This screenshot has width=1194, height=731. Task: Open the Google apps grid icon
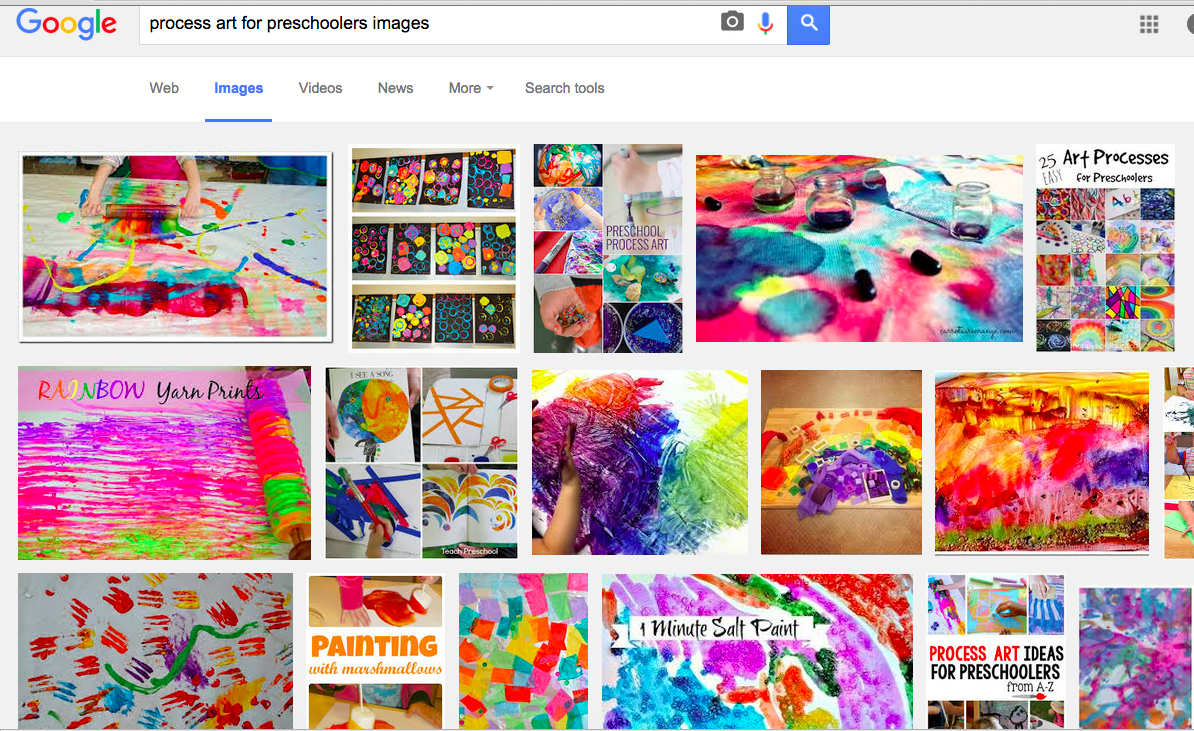[1149, 25]
